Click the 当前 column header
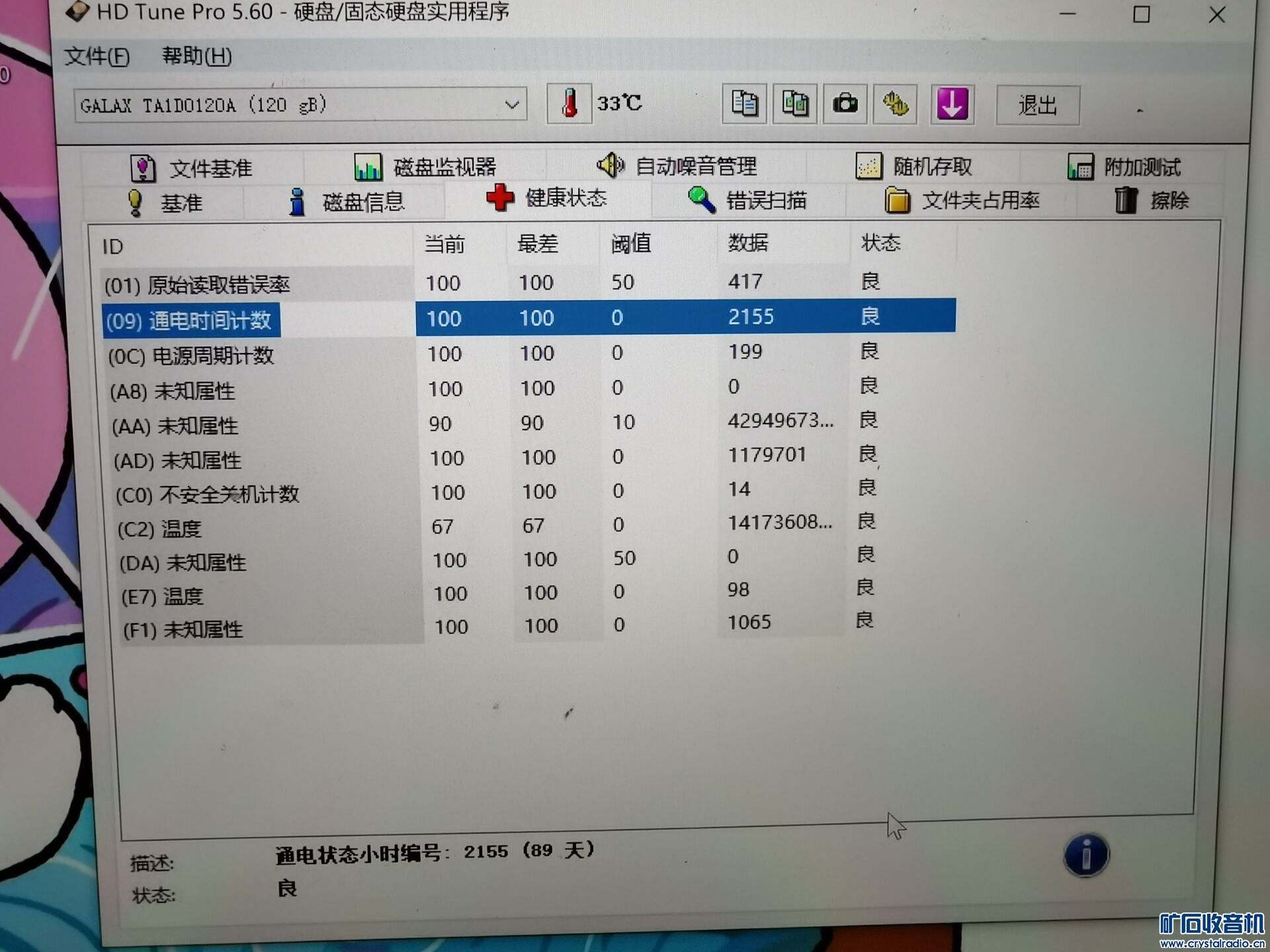Image resolution: width=1270 pixels, height=952 pixels. click(x=444, y=244)
